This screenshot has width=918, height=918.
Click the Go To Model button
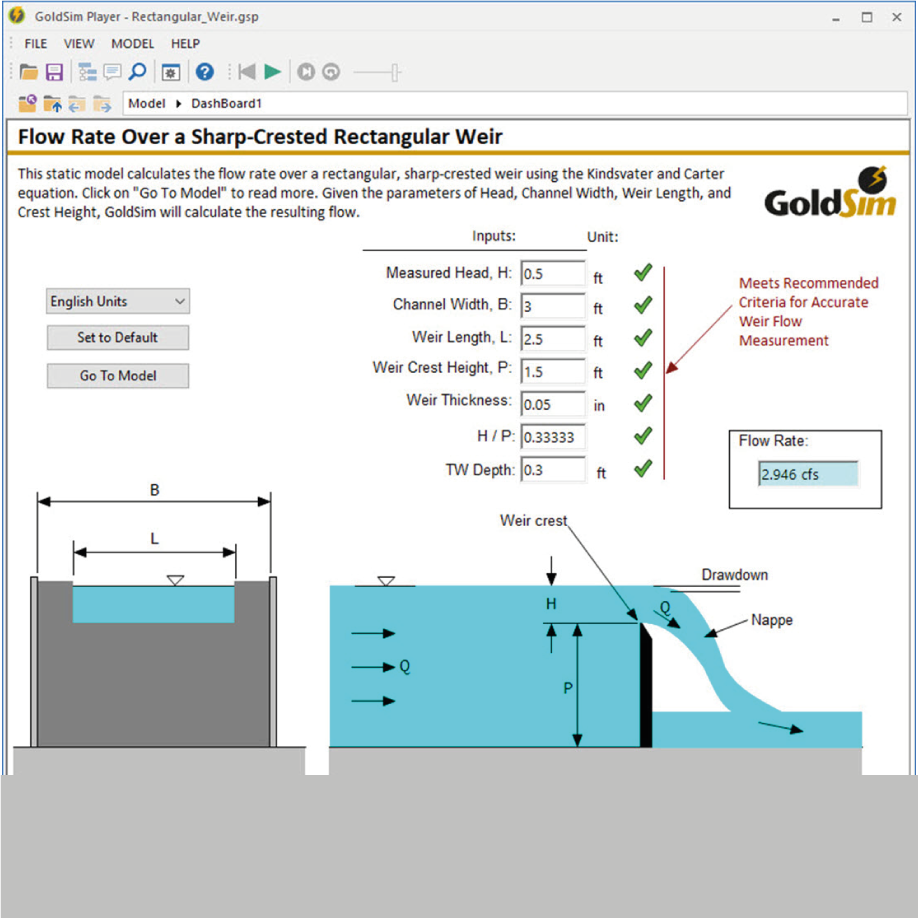(118, 376)
